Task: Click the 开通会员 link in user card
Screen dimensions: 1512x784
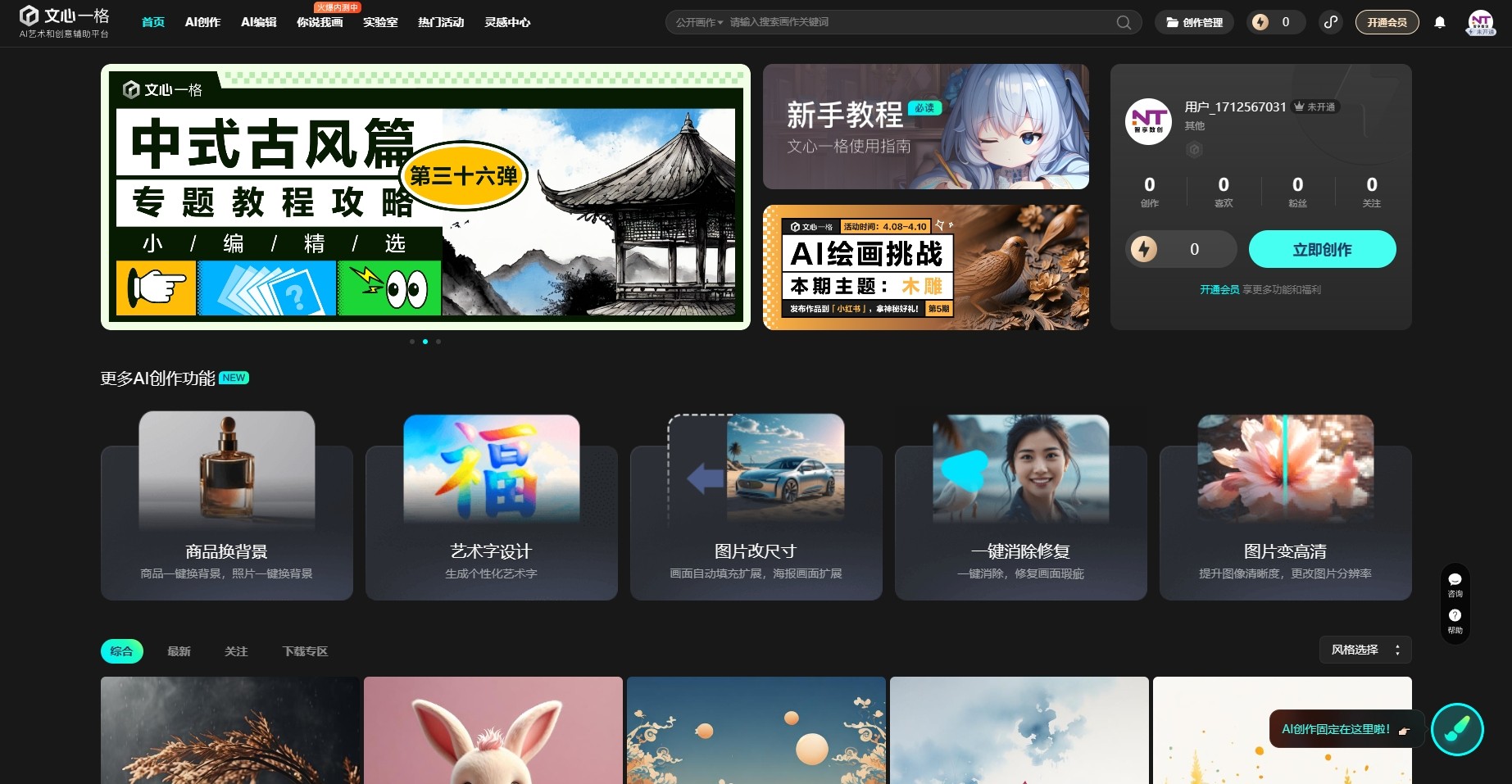Action: point(1219,289)
